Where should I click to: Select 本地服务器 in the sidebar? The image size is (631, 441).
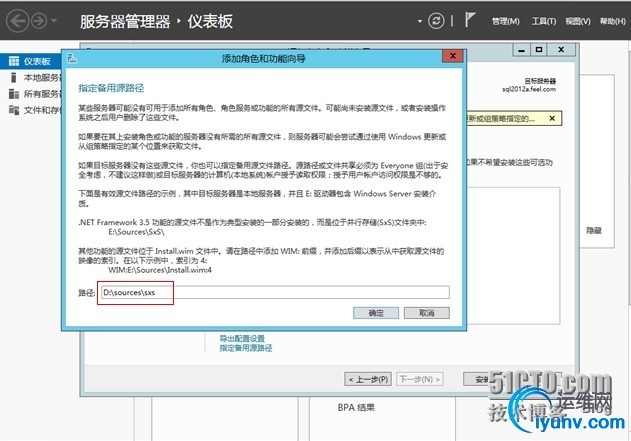coord(42,78)
